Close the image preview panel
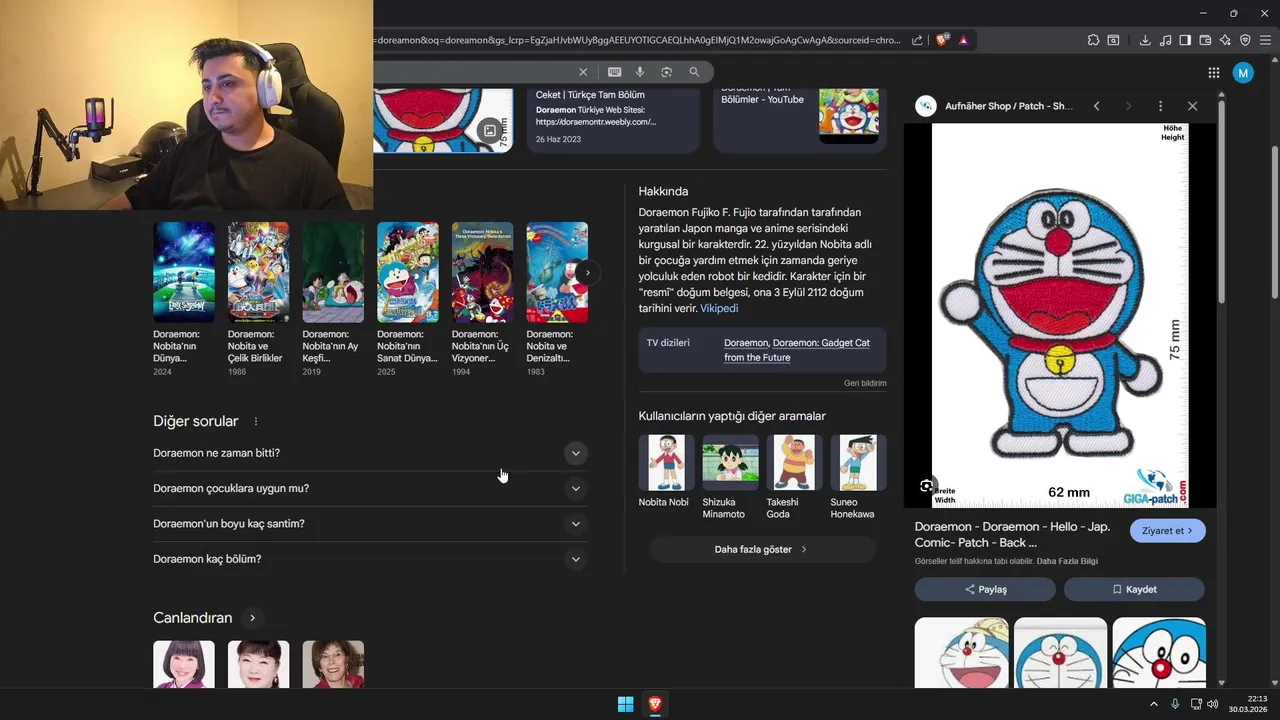This screenshot has width=1280, height=720. 1192,106
